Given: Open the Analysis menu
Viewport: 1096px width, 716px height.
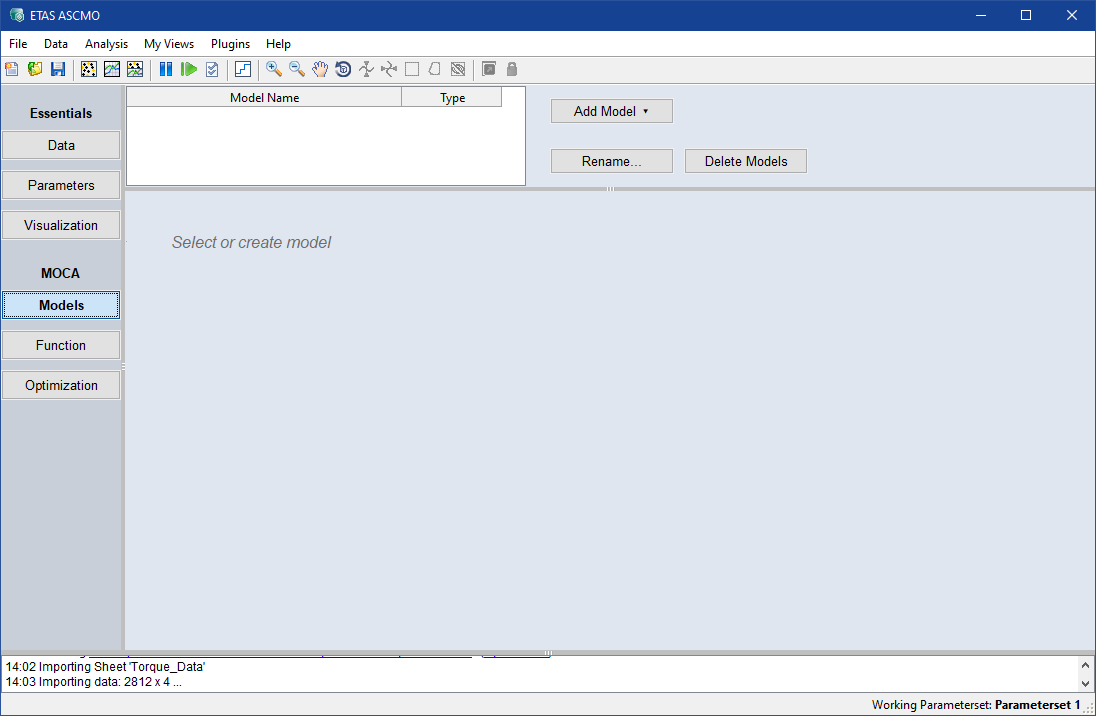Looking at the screenshot, I should coord(106,44).
